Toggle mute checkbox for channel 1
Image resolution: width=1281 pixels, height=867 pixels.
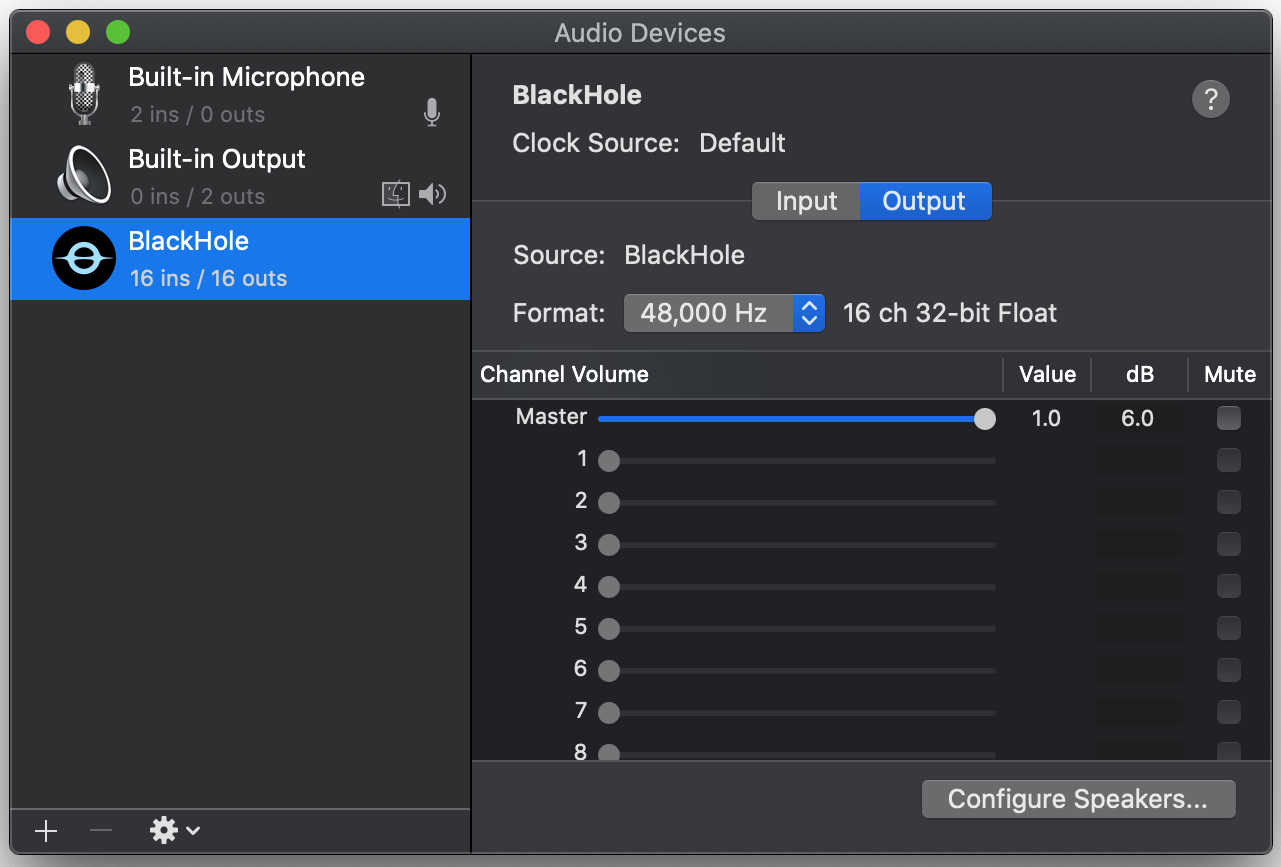(1228, 460)
